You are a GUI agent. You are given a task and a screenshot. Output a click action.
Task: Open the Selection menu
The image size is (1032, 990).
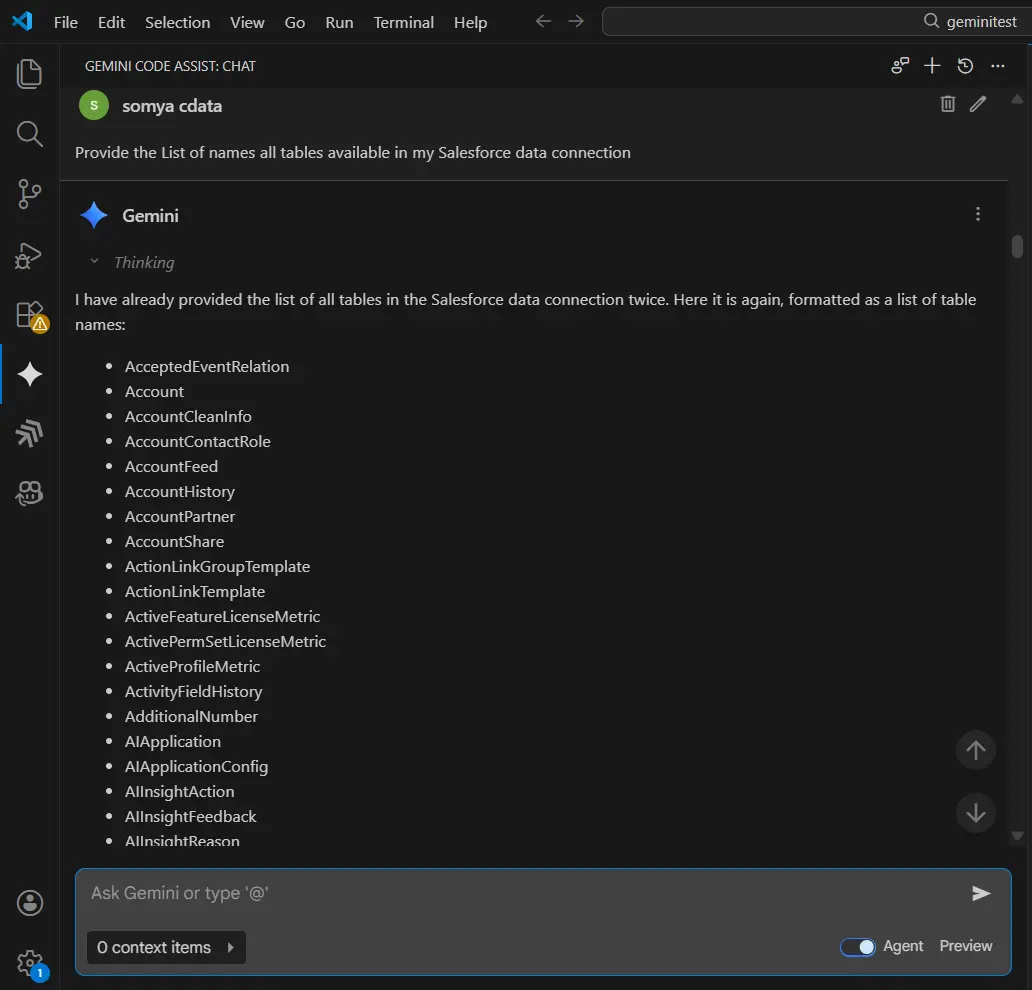pyautogui.click(x=177, y=22)
